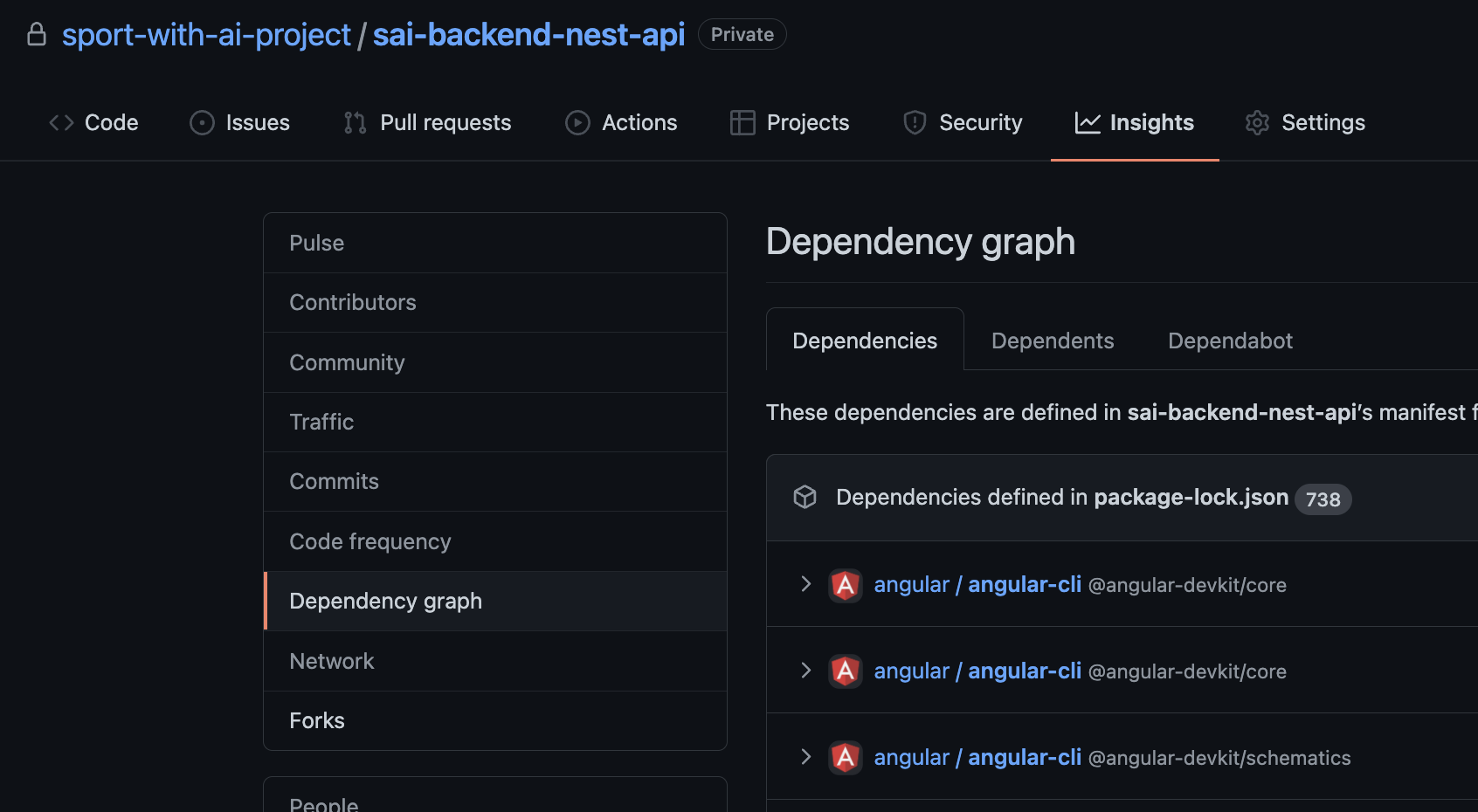Click the 738 dependency count badge
Image resolution: width=1478 pixels, height=812 pixels.
click(1323, 499)
